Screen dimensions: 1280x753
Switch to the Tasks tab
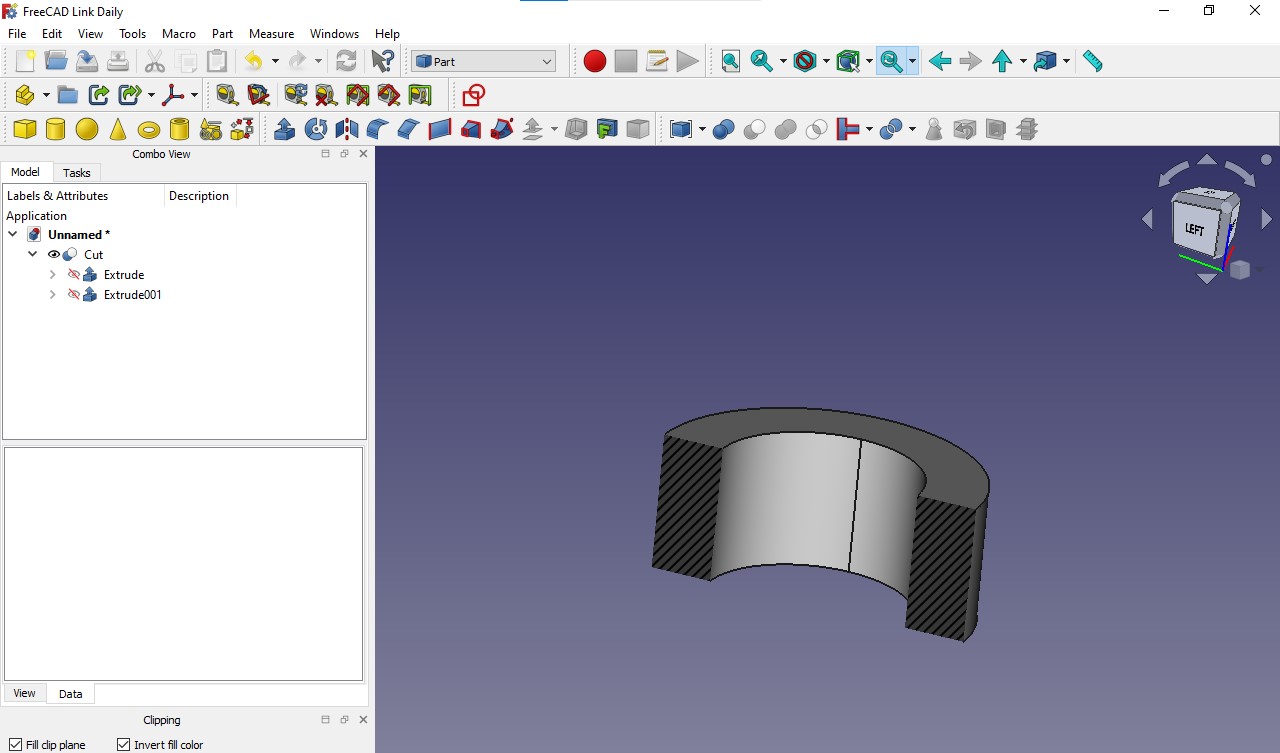coord(76,172)
